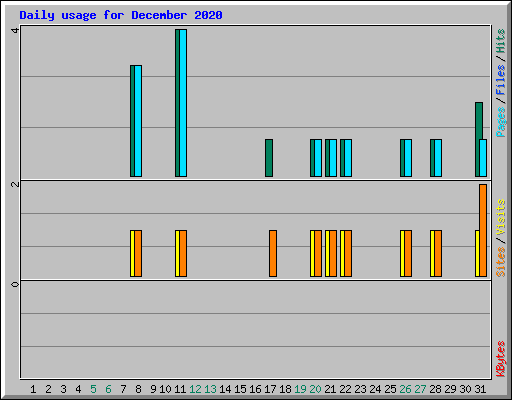Click the green weekend day 12 label

point(195,389)
